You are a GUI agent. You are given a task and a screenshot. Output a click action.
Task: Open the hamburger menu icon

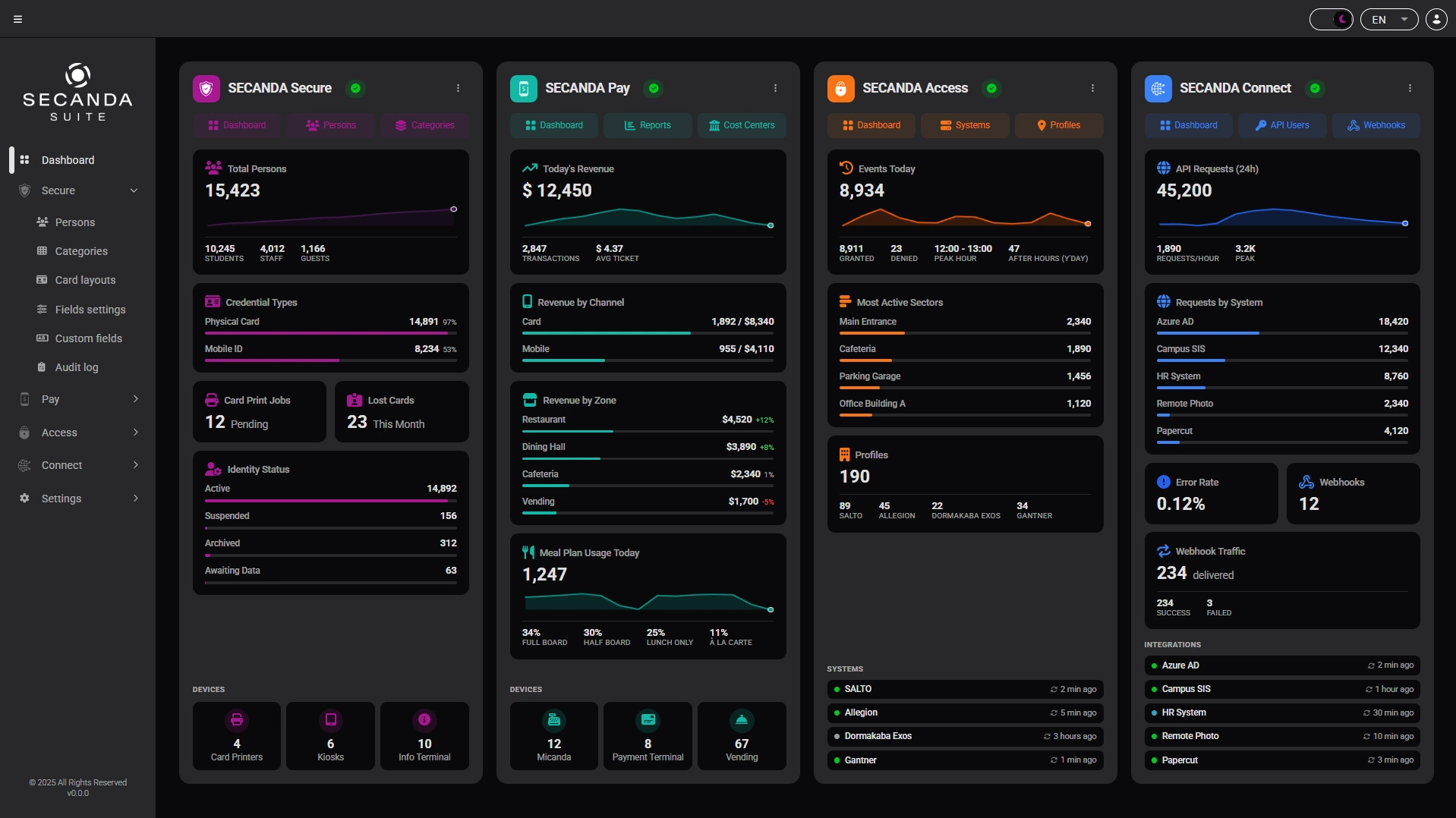coord(18,20)
